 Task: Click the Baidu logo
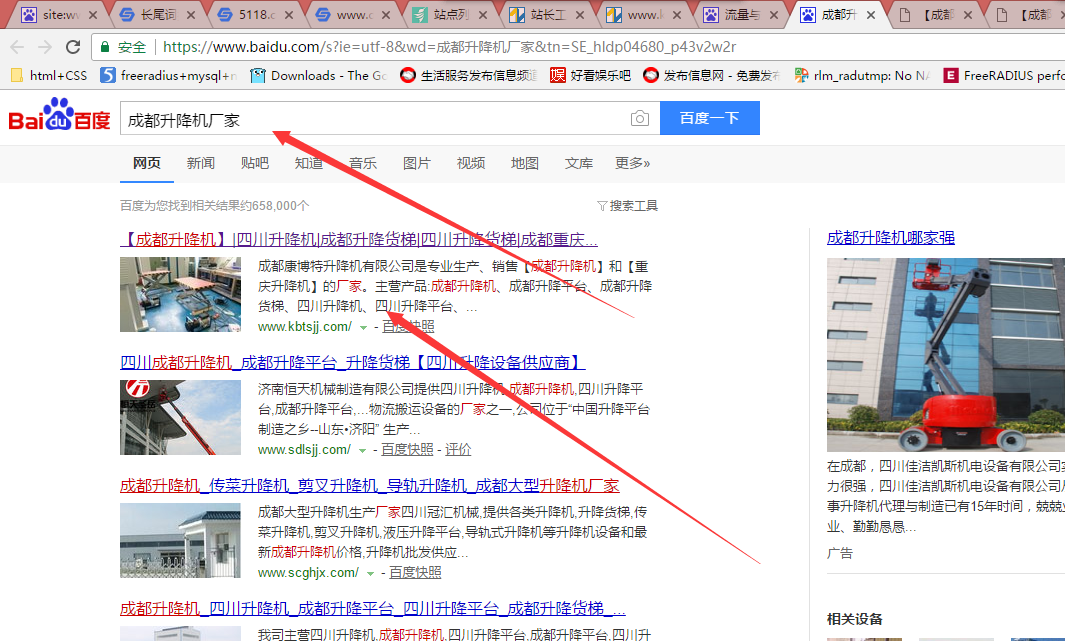pyautogui.click(x=59, y=115)
